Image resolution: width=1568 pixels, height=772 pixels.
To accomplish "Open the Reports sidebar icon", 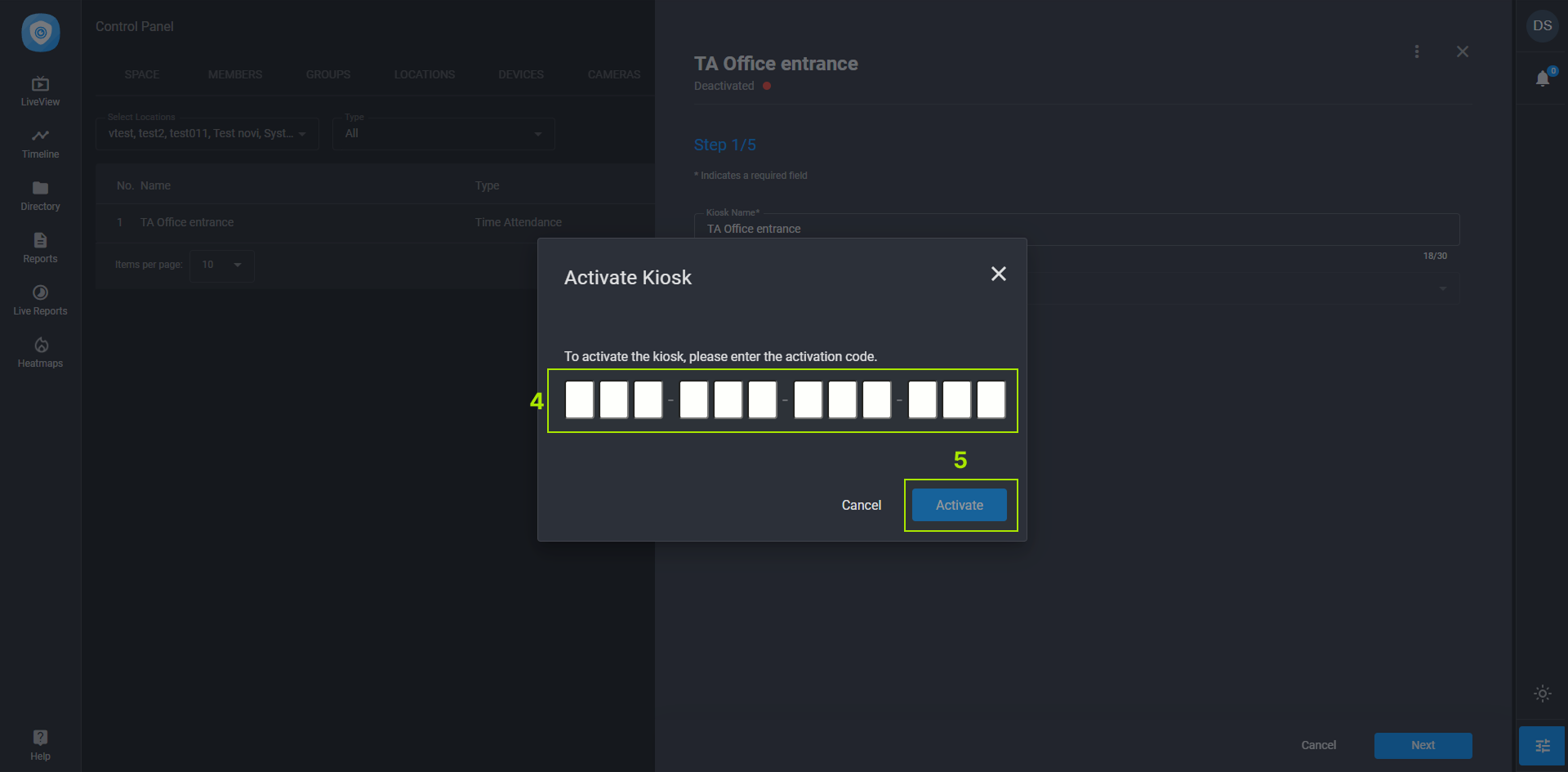I will coord(40,248).
